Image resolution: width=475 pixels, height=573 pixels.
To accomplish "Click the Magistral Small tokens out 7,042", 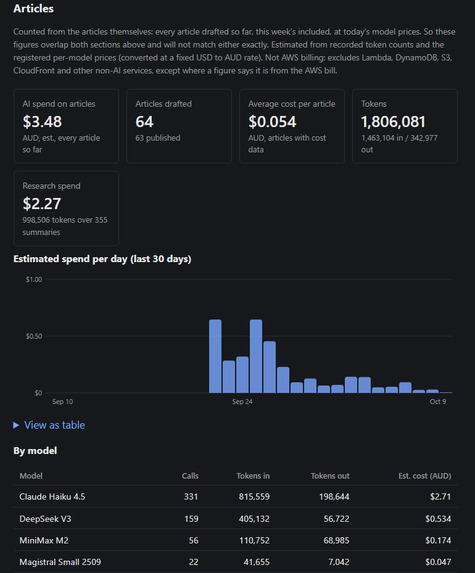I will point(339,562).
